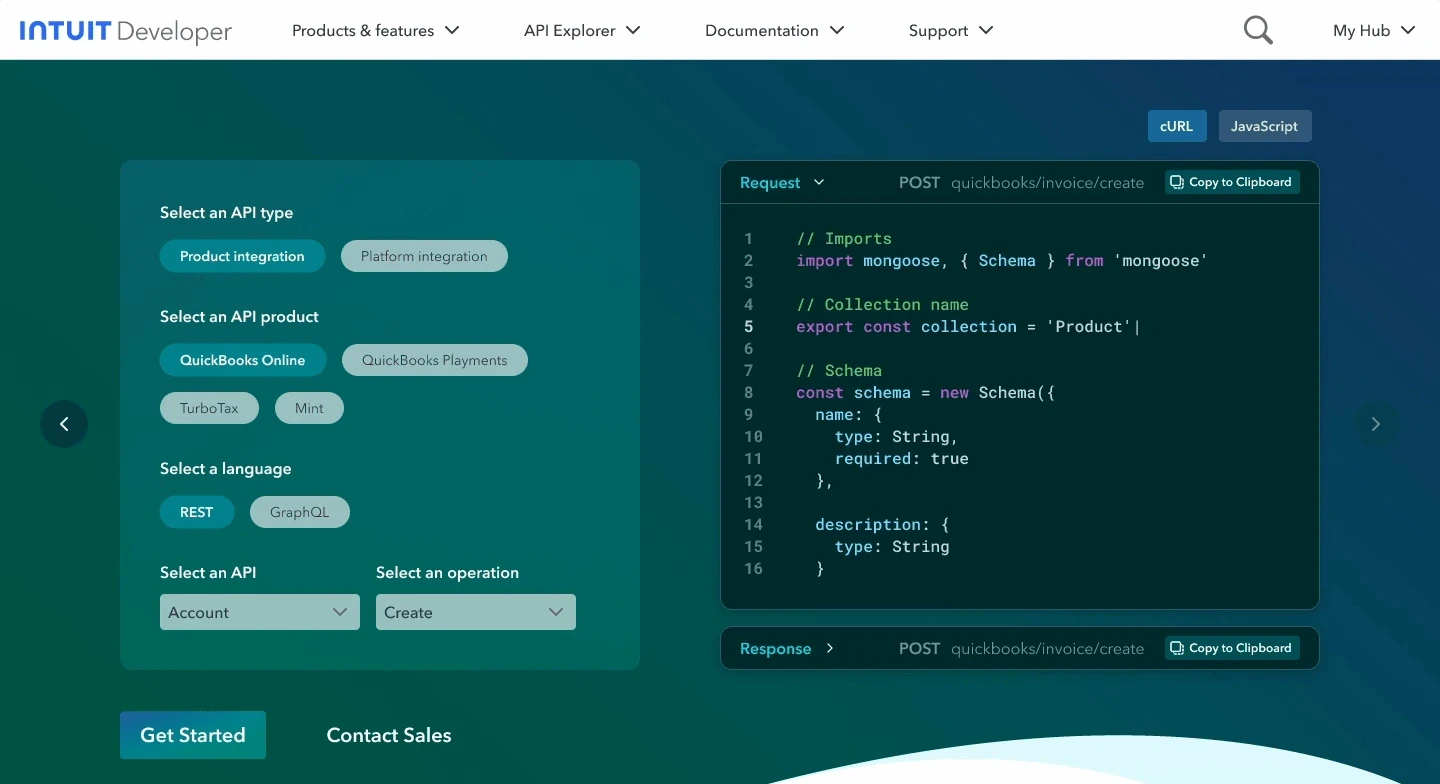Open API Explorer menu
The height and width of the screenshot is (784, 1440).
(x=582, y=30)
